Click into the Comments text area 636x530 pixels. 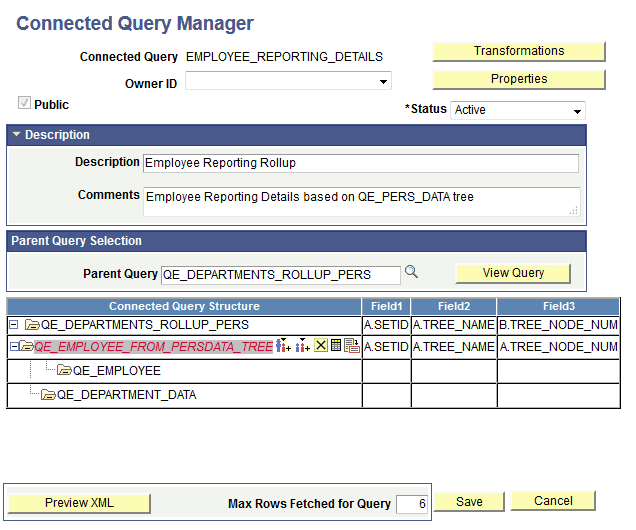click(x=362, y=202)
